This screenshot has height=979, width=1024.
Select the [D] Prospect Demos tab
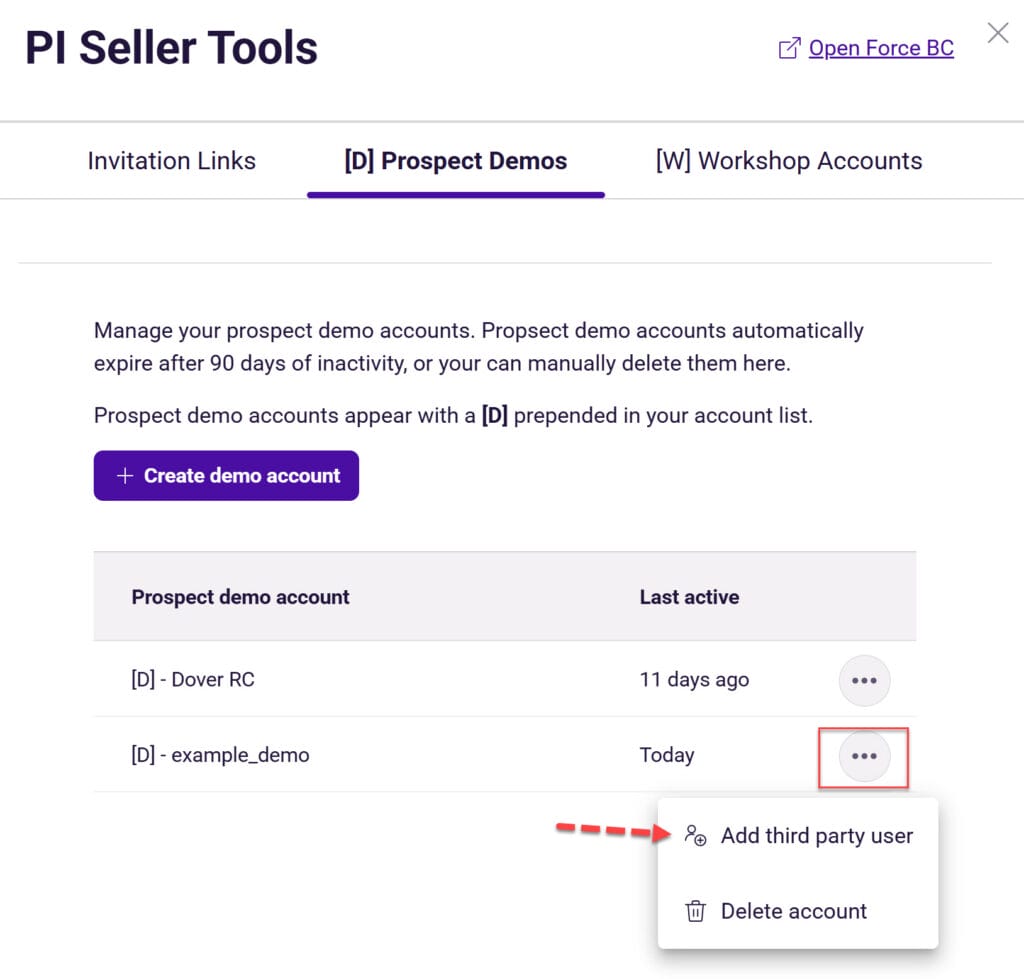(455, 161)
